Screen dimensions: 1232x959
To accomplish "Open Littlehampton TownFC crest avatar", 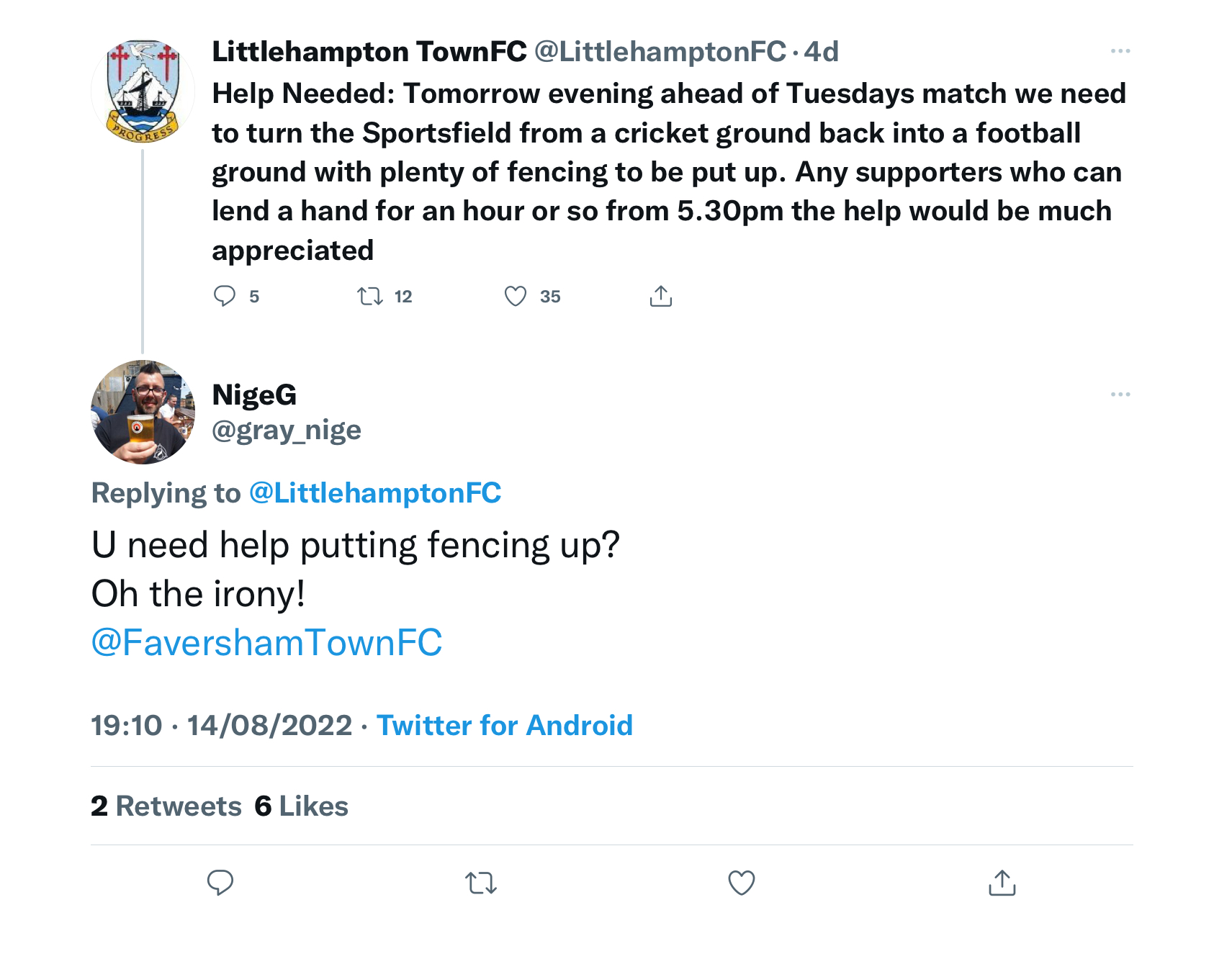I will click(143, 91).
